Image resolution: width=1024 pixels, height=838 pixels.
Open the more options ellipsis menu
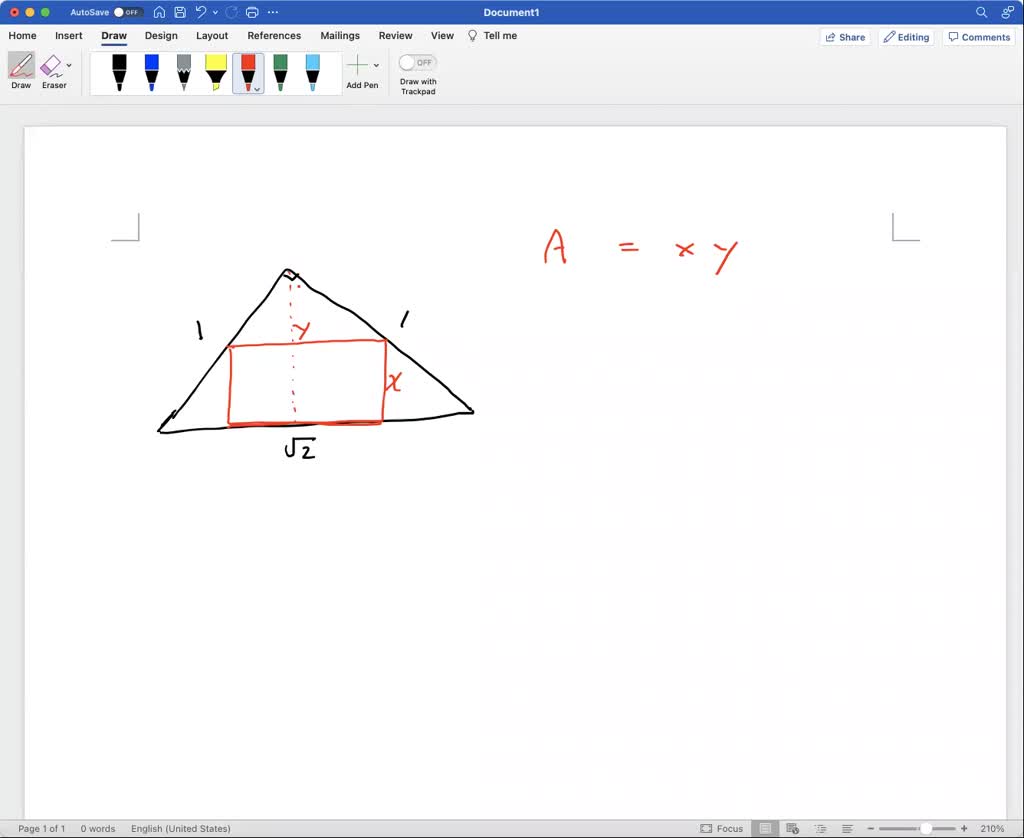(x=273, y=12)
